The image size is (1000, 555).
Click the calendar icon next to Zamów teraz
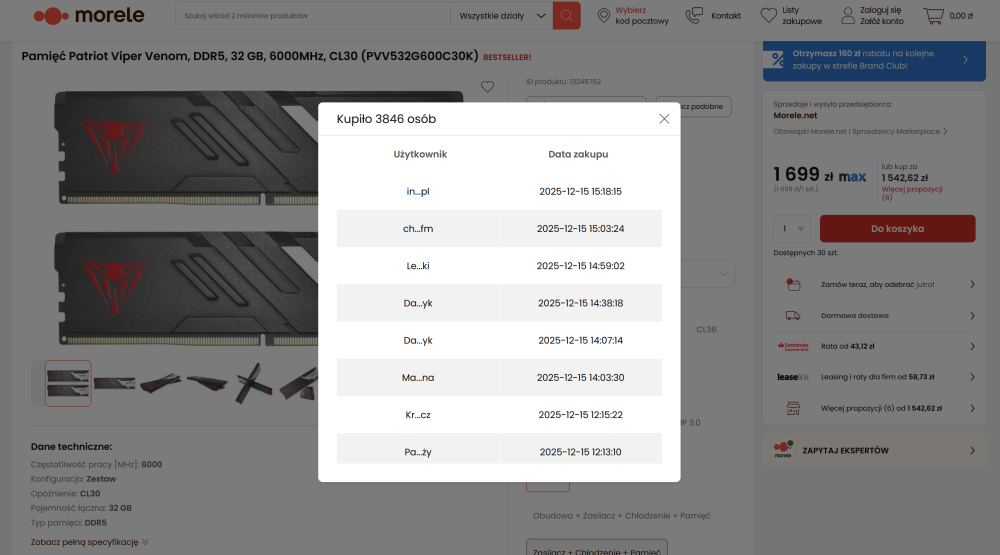click(x=793, y=285)
